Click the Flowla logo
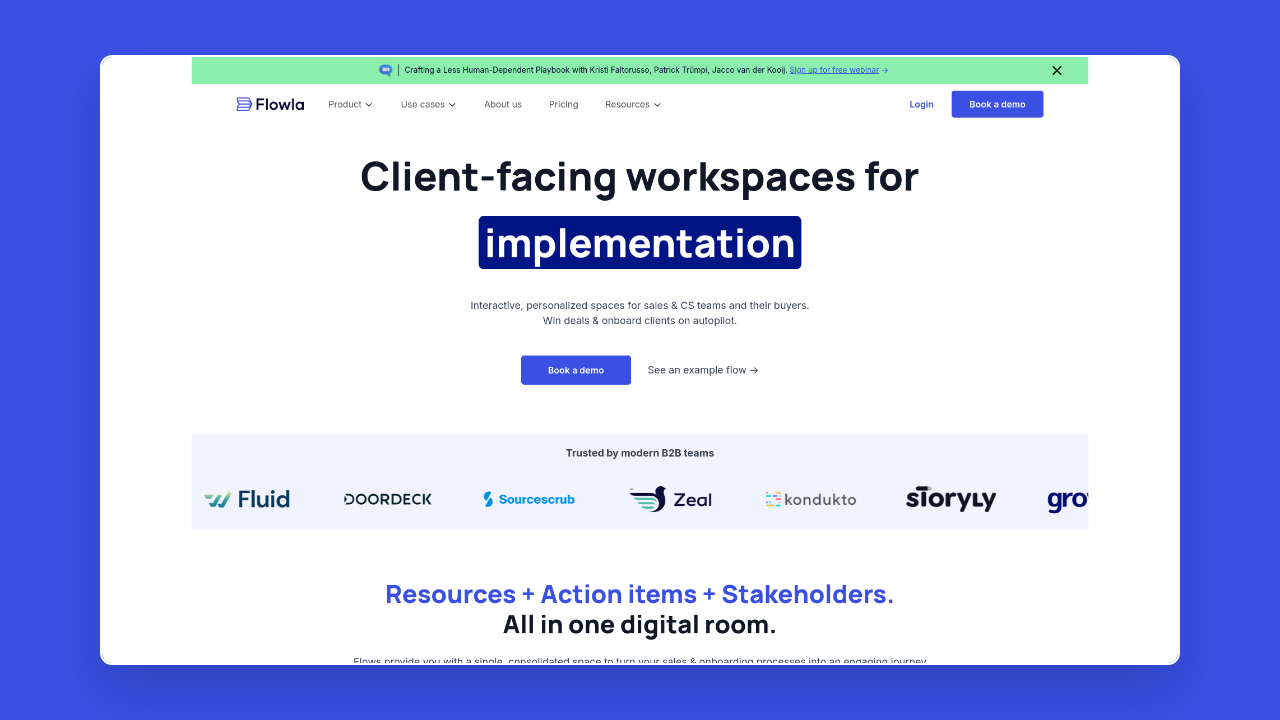 [x=269, y=104]
